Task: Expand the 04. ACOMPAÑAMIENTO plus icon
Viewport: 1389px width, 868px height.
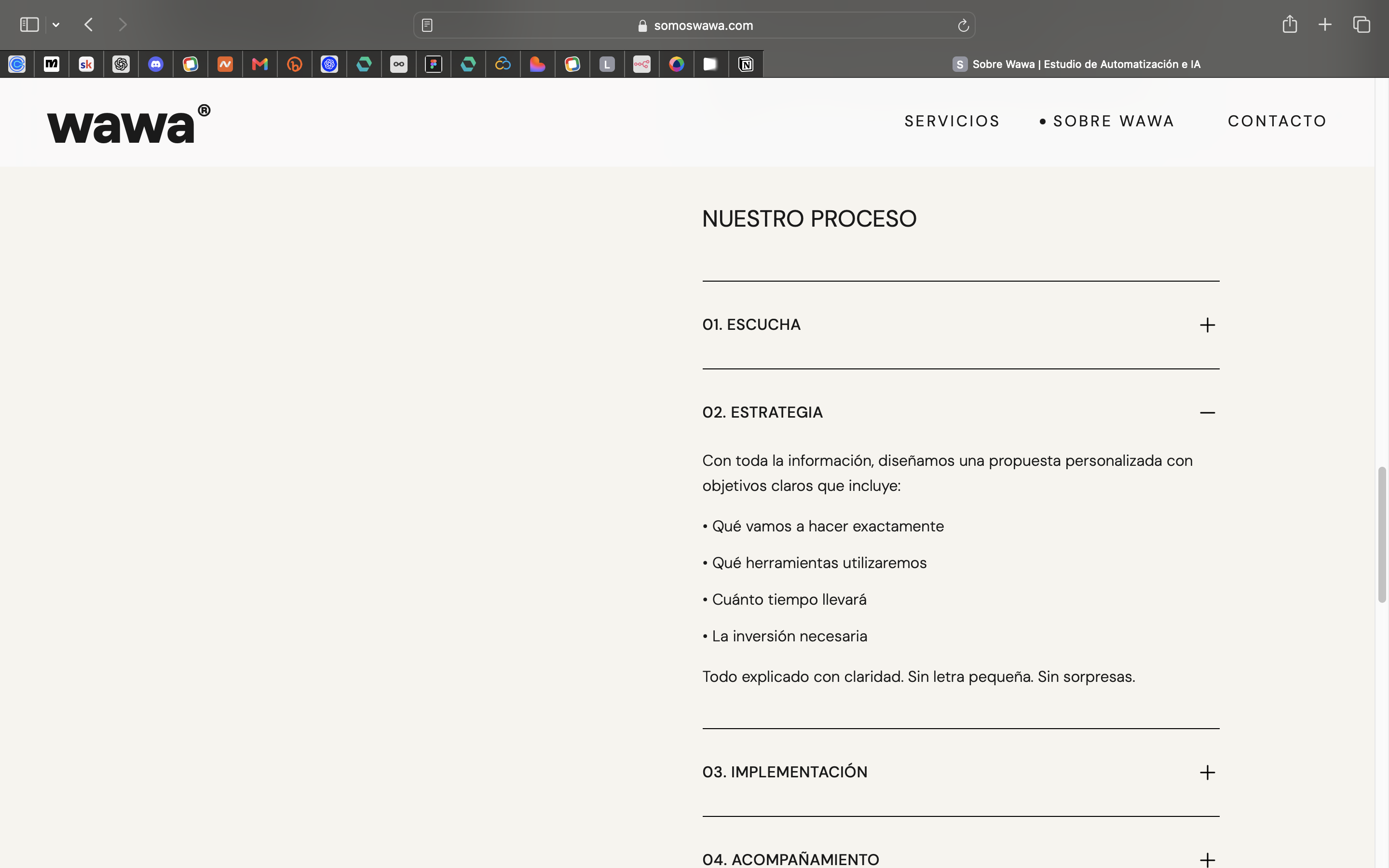Action: tap(1207, 859)
